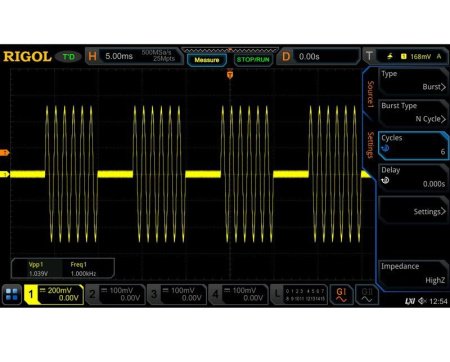Open the delay D icon

(x=286, y=56)
